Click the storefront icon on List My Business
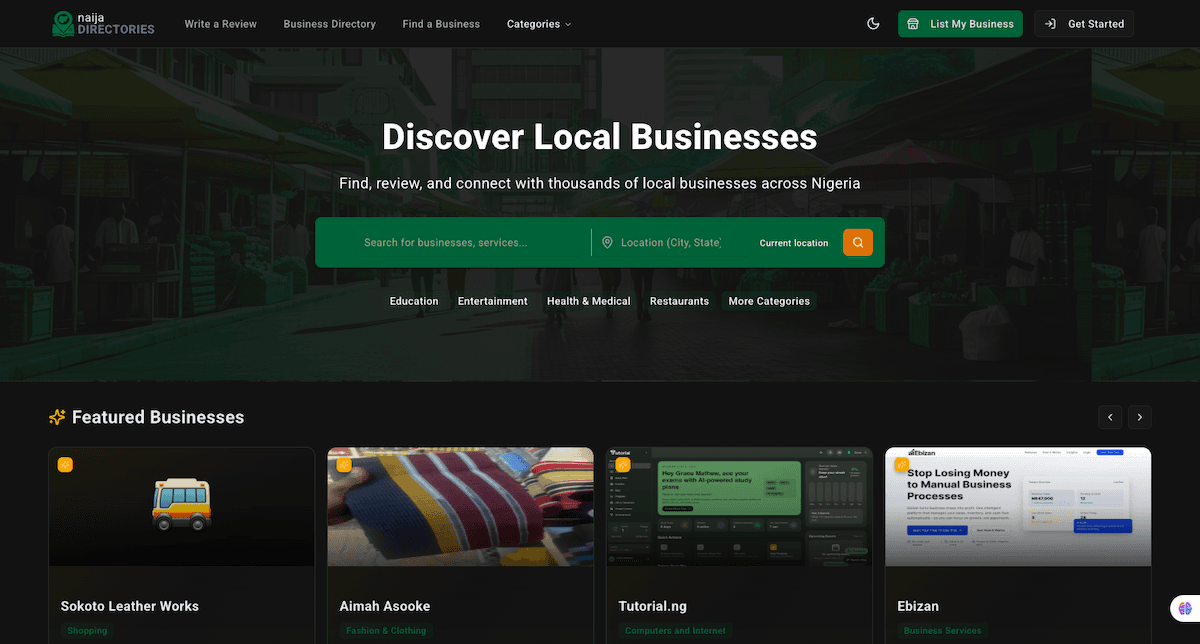The width and height of the screenshot is (1200, 644). pos(914,23)
